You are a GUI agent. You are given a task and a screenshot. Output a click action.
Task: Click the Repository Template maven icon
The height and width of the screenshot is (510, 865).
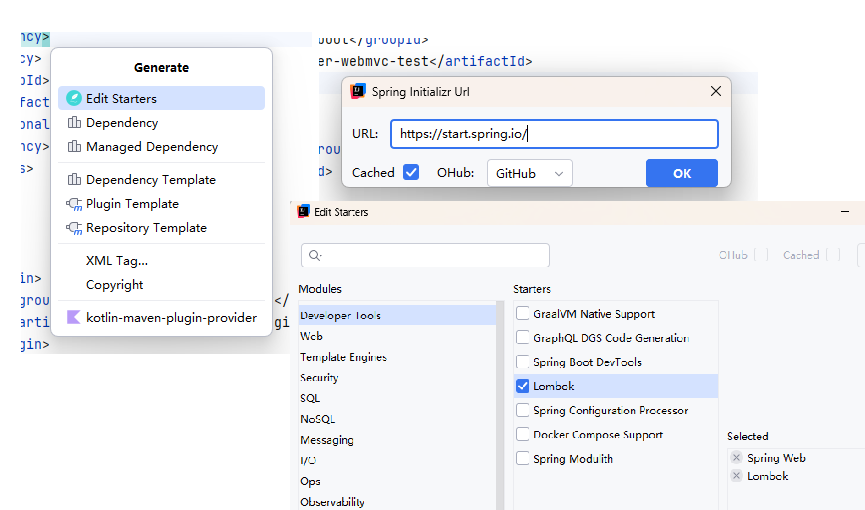(74, 229)
